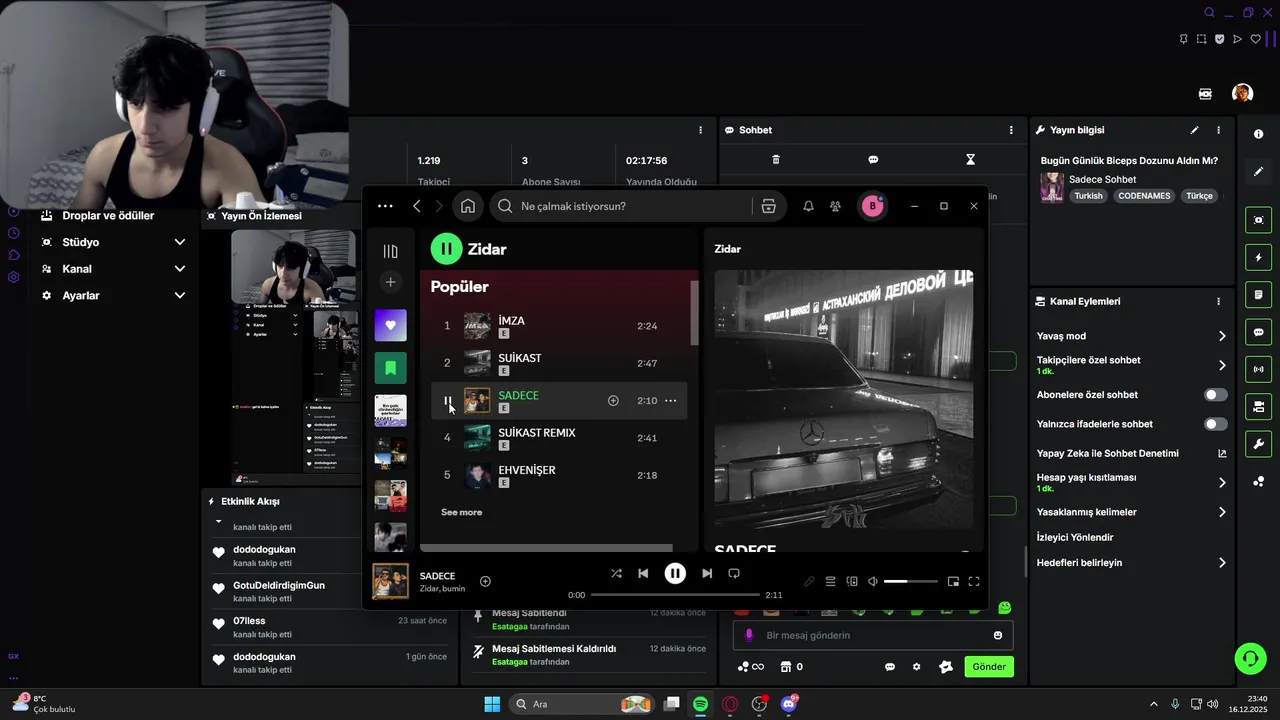This screenshot has height=720, width=1280.
Task: Open connect to a device
Action: coord(852,581)
